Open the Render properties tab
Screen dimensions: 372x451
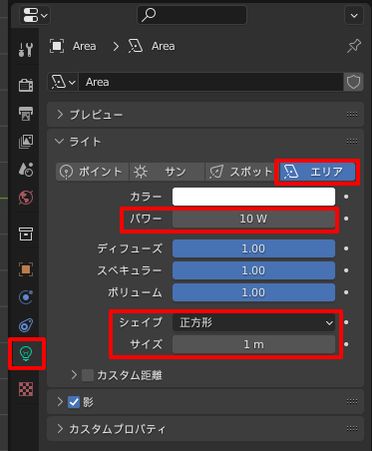tap(26, 85)
